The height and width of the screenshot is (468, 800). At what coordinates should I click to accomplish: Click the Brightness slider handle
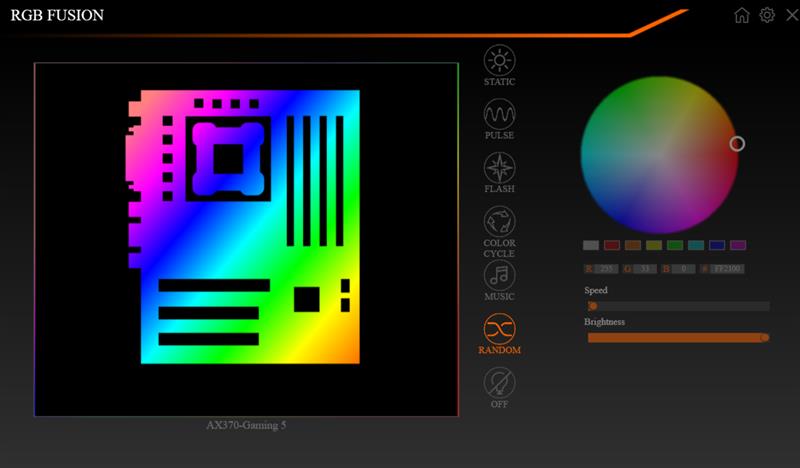[764, 338]
